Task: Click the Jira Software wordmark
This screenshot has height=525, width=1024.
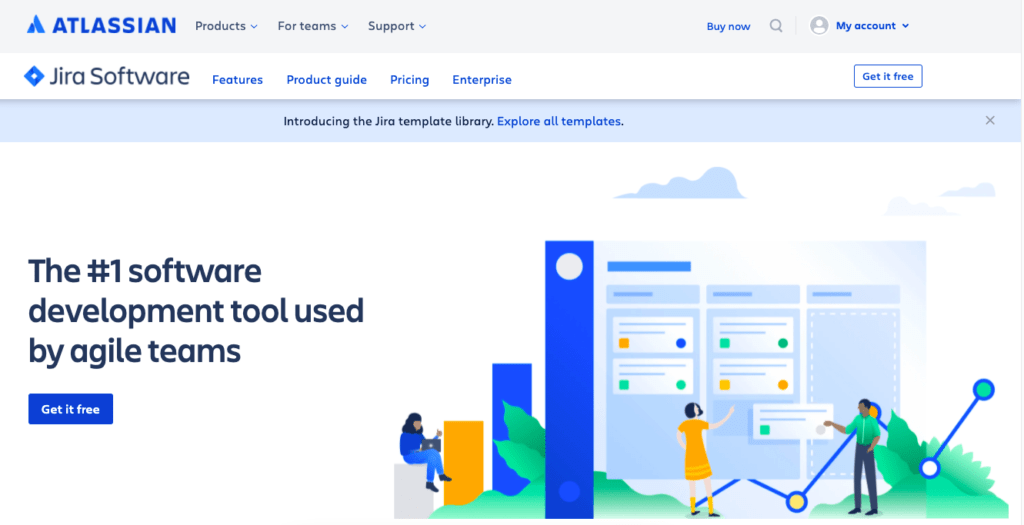Action: click(120, 76)
